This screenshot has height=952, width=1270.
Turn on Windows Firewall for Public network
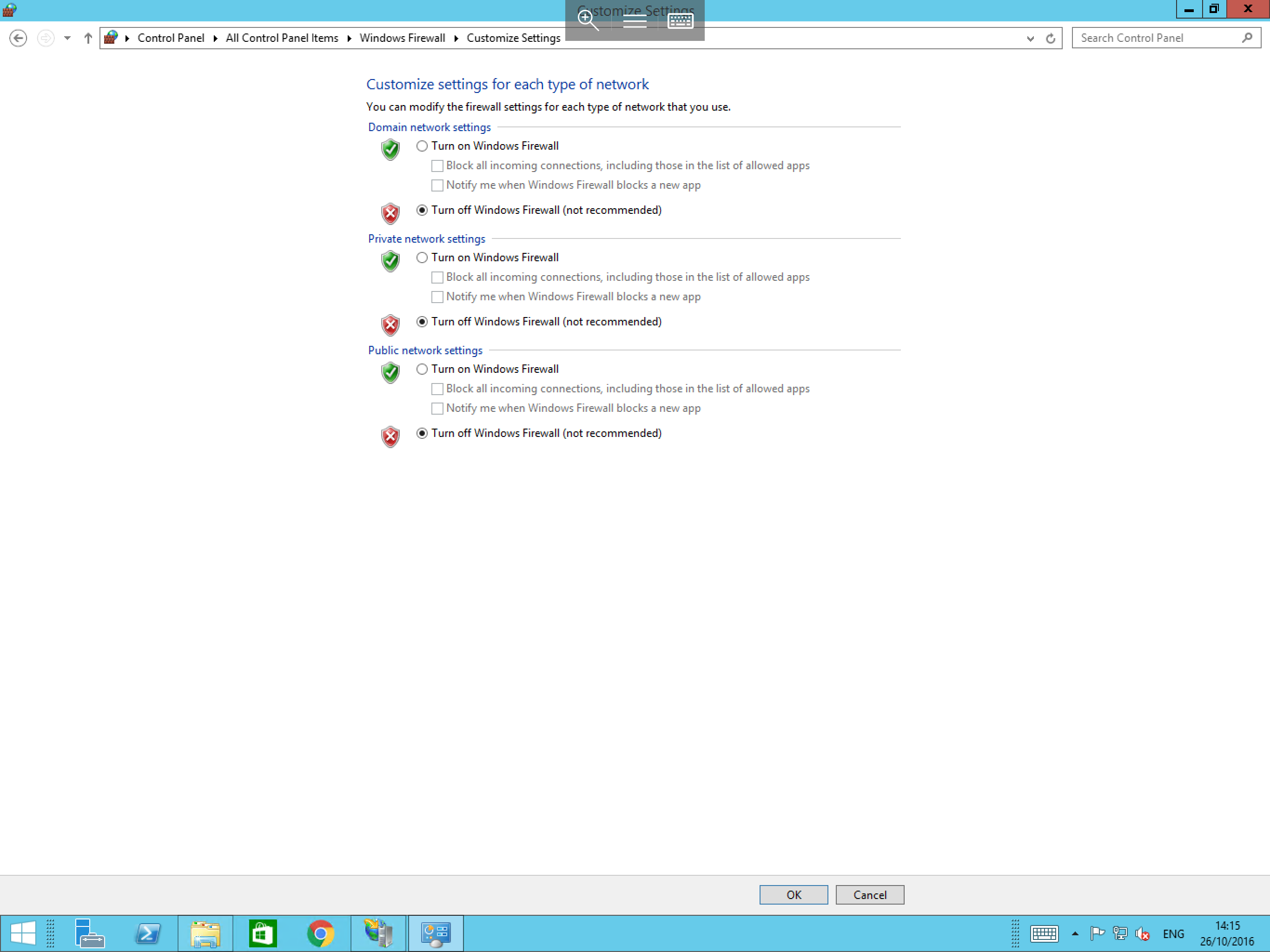tap(422, 369)
